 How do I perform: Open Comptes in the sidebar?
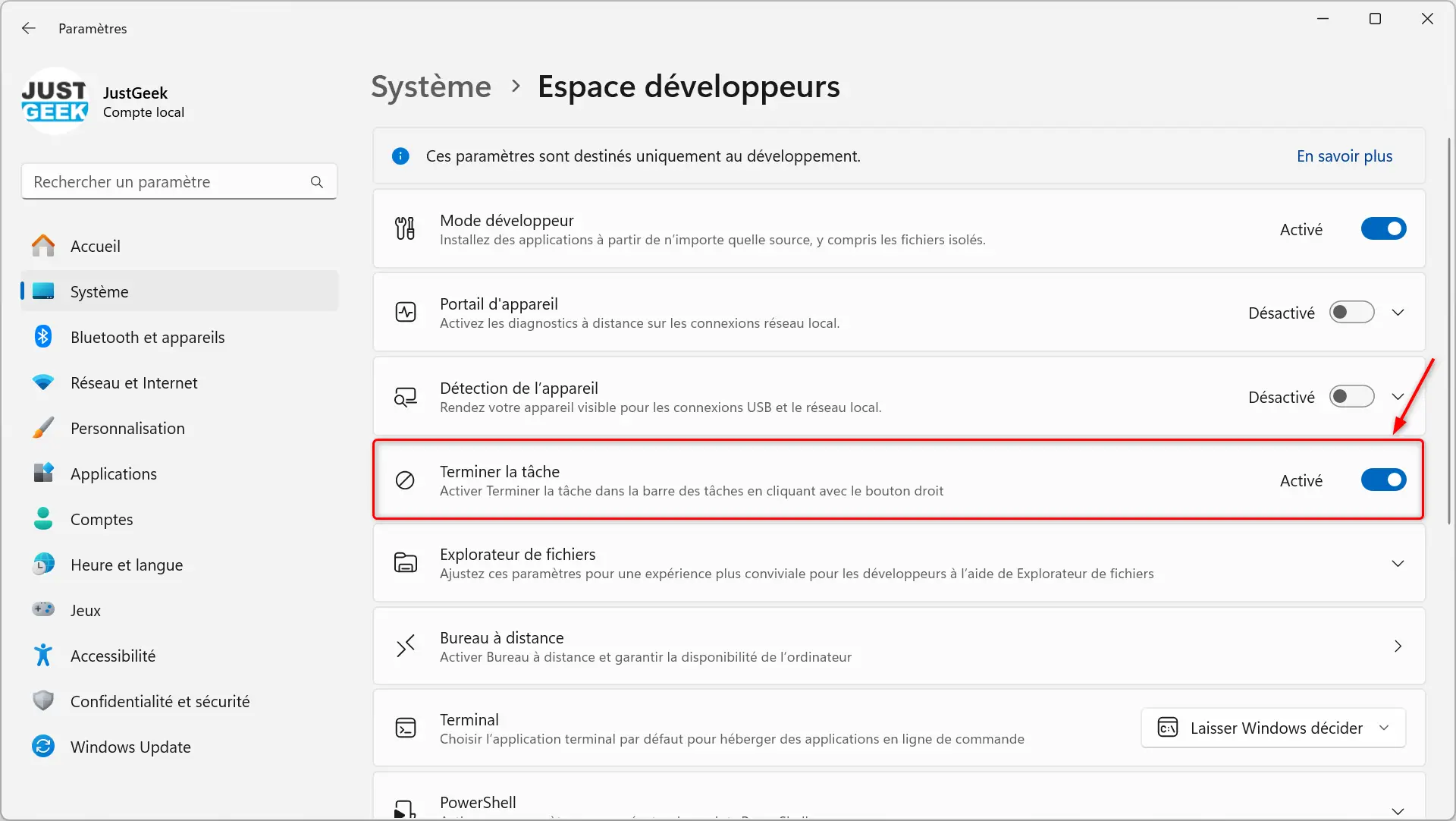pos(180,519)
